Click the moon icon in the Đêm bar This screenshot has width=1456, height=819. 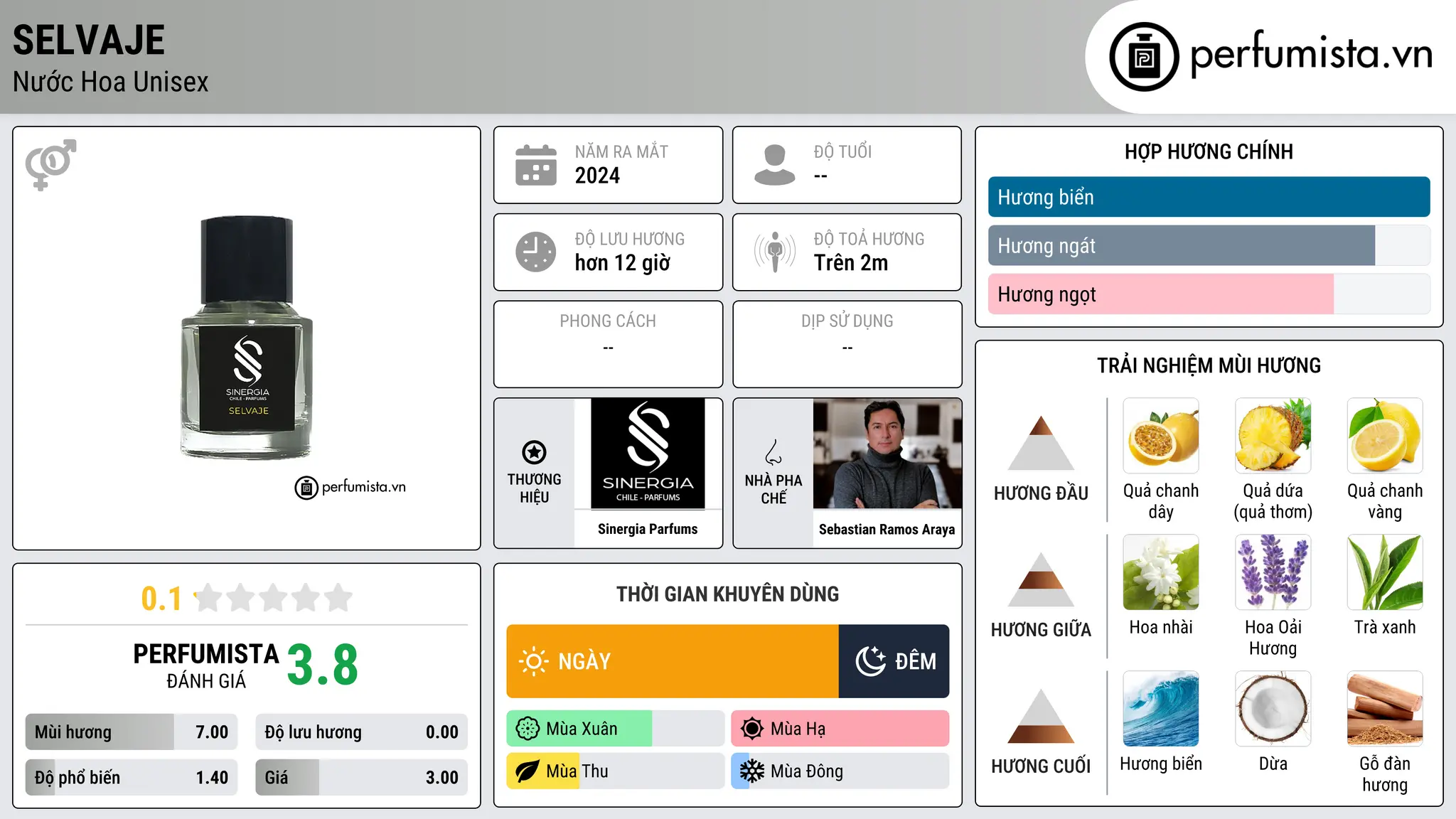click(x=870, y=661)
